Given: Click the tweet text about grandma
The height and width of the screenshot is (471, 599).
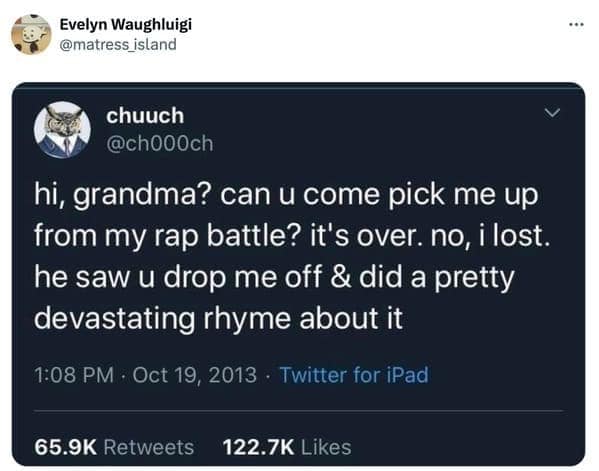Looking at the screenshot, I should point(292,257).
